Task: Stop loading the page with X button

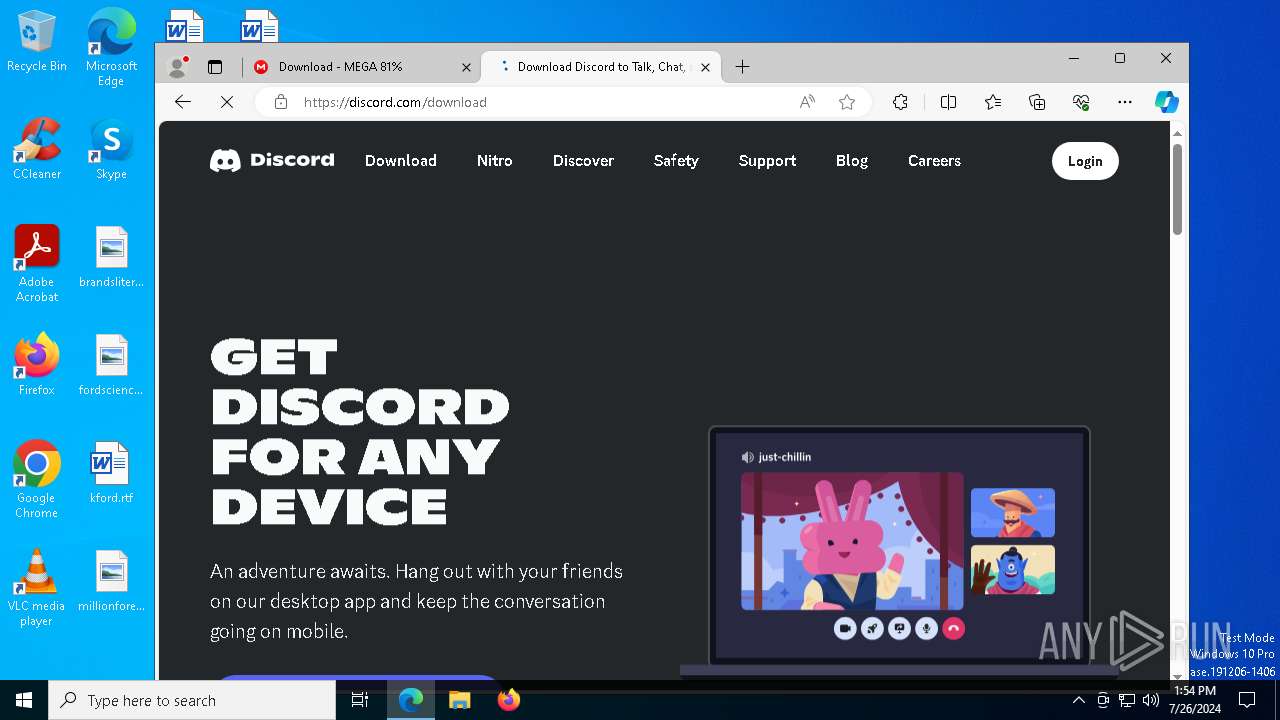Action: [x=226, y=102]
